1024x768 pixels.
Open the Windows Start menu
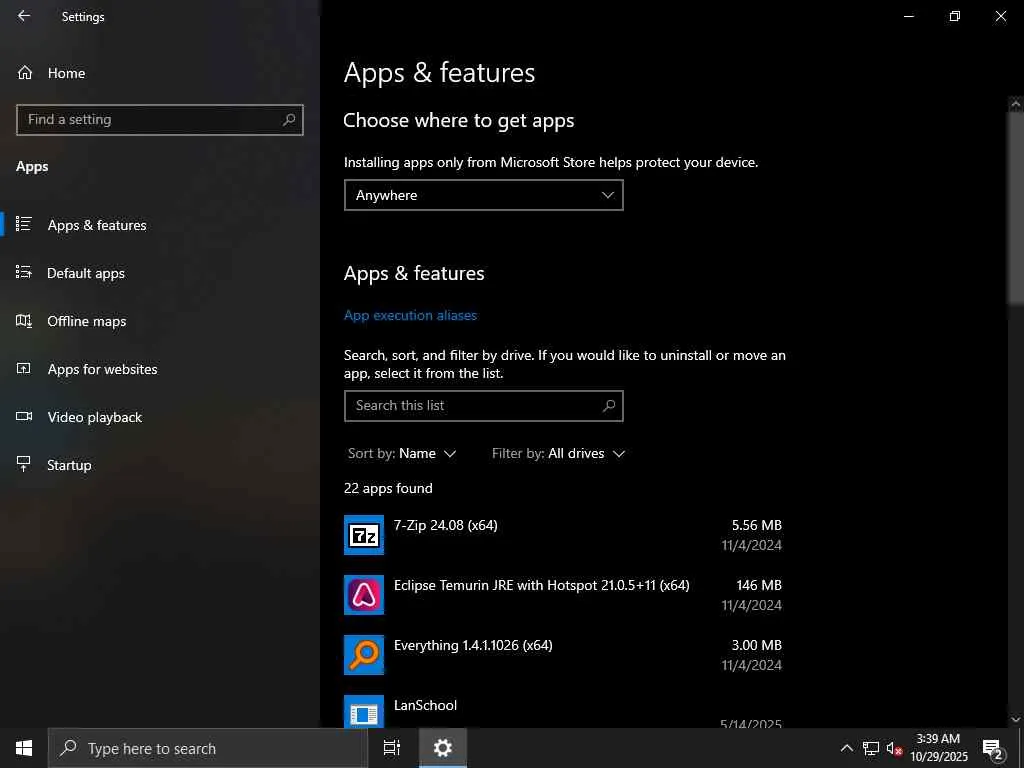click(x=24, y=748)
